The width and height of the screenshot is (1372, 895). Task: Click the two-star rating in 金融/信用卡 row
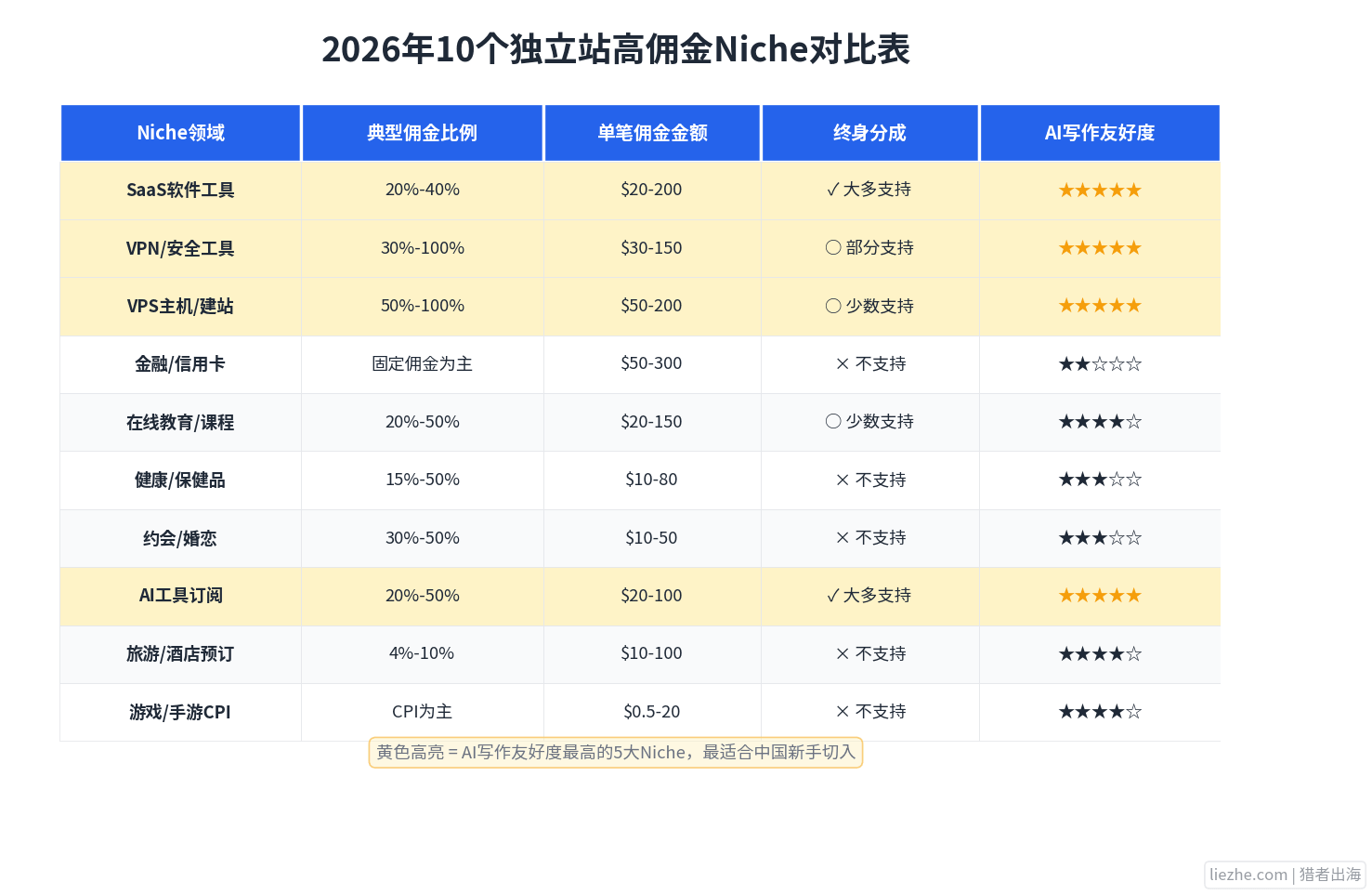1100,364
